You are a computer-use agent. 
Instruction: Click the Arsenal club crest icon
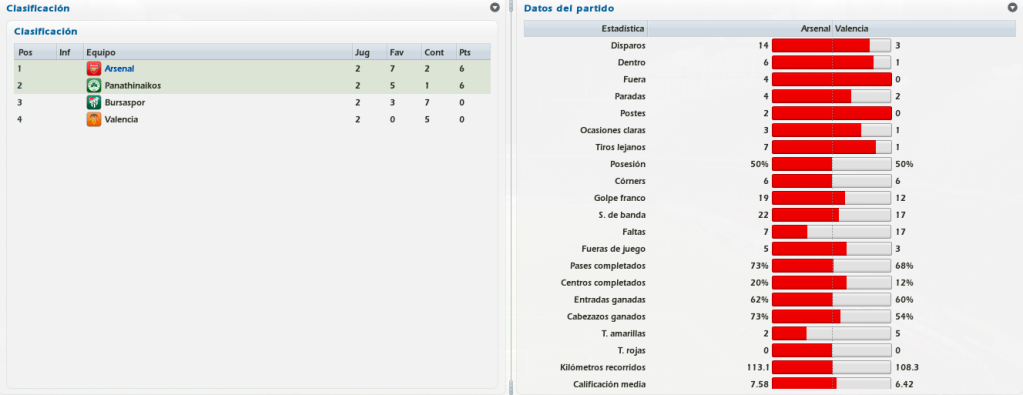click(93, 69)
